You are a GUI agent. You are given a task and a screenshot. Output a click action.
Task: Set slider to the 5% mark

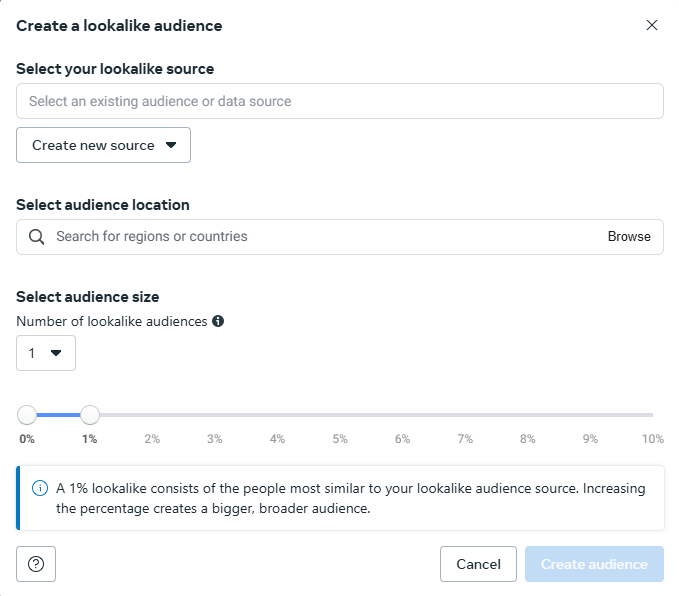pyautogui.click(x=340, y=415)
